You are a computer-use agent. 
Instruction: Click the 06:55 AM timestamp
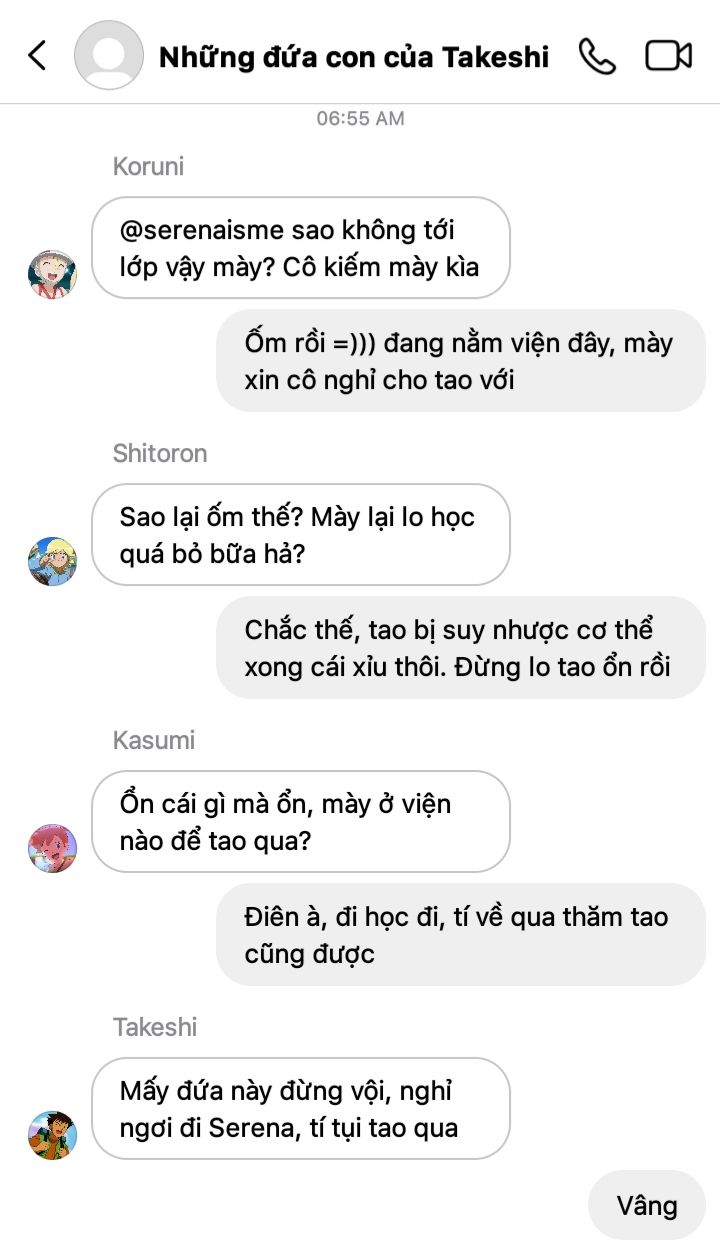360,118
